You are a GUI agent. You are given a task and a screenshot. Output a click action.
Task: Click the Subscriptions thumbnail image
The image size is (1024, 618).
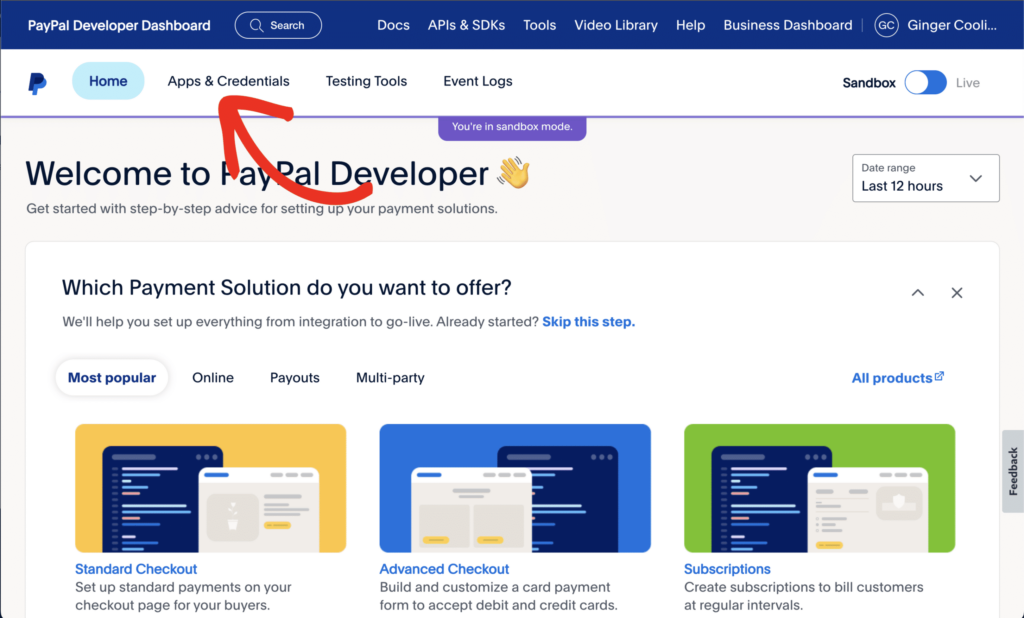point(820,488)
